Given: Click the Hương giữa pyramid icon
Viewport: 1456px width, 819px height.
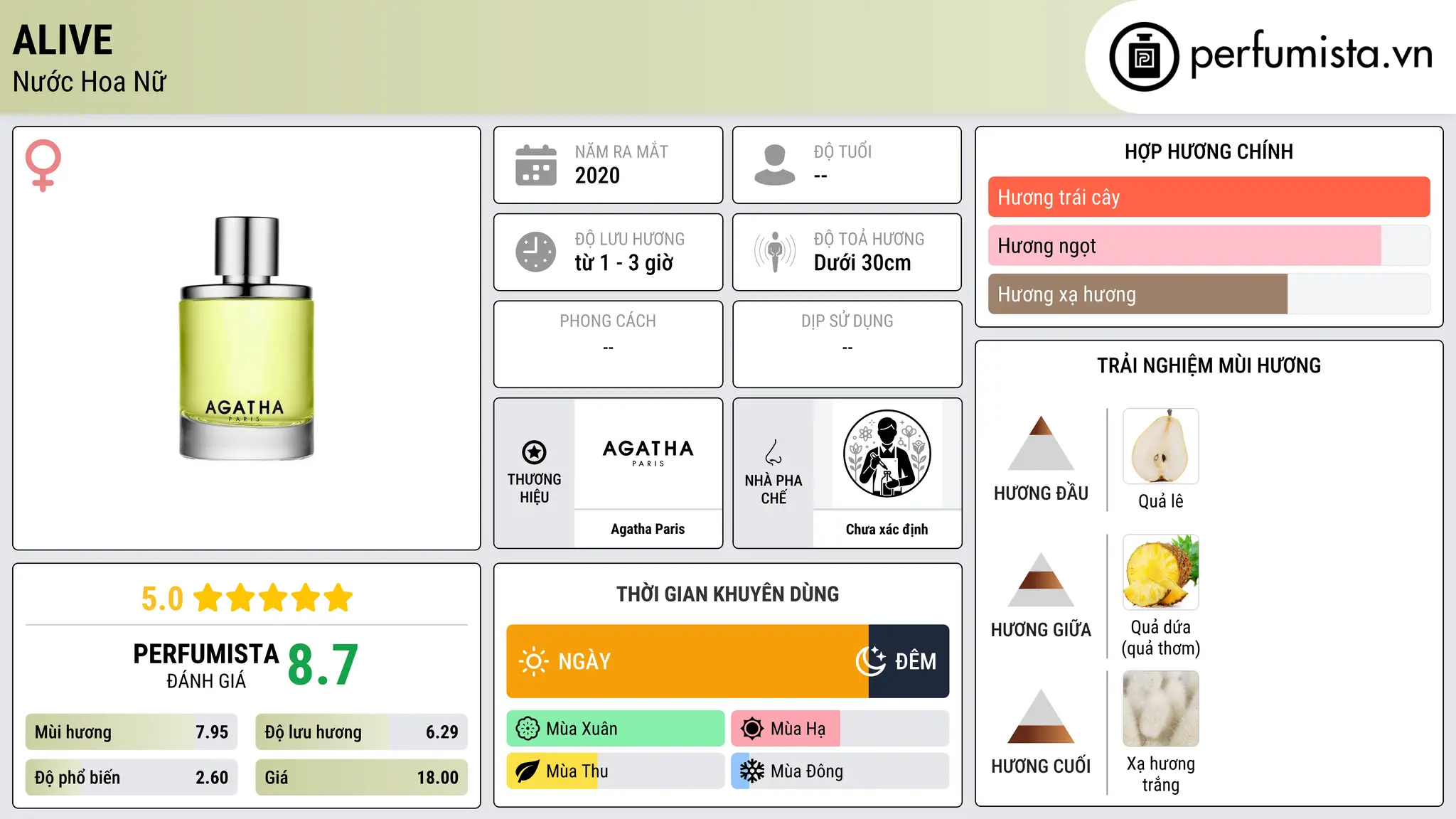Looking at the screenshot, I should click(1041, 579).
